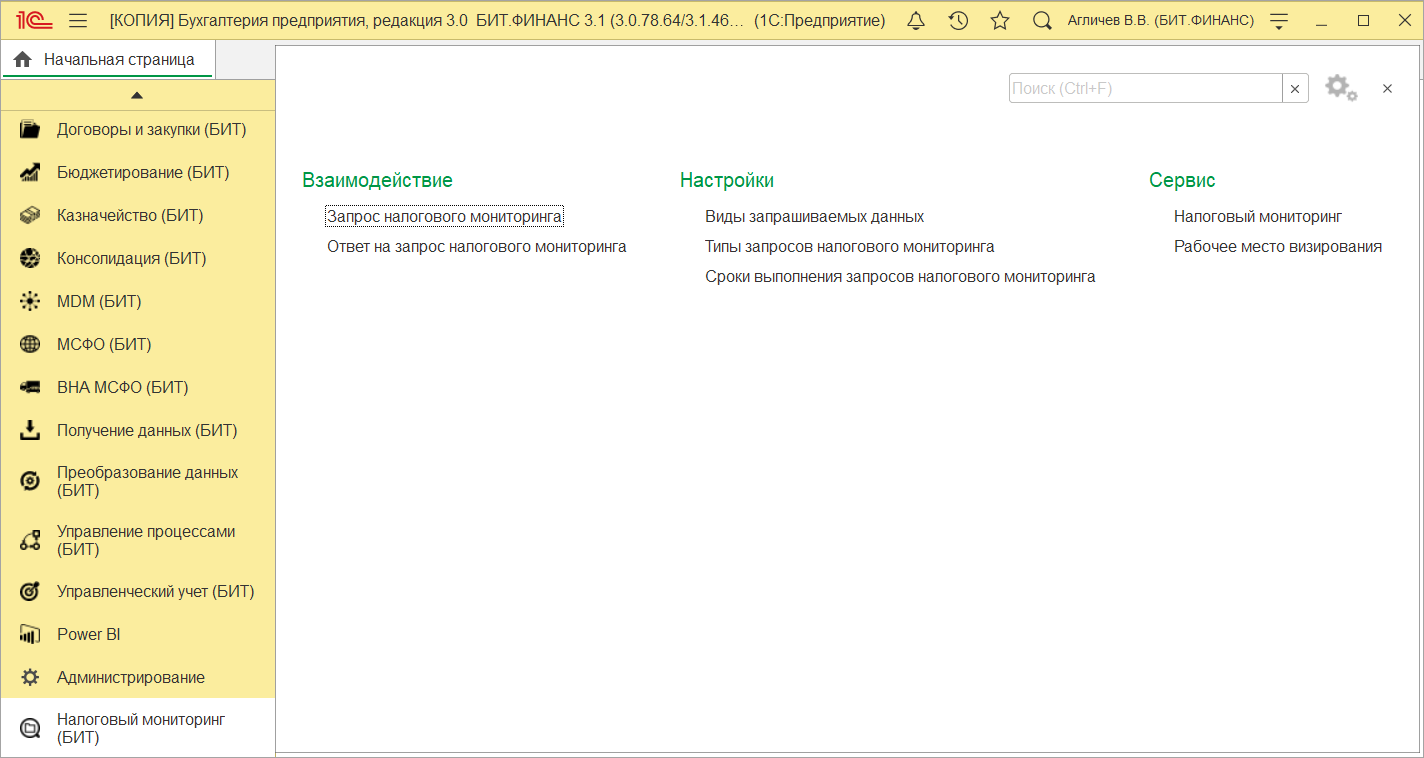Open the hamburger main menu

pos(78,20)
